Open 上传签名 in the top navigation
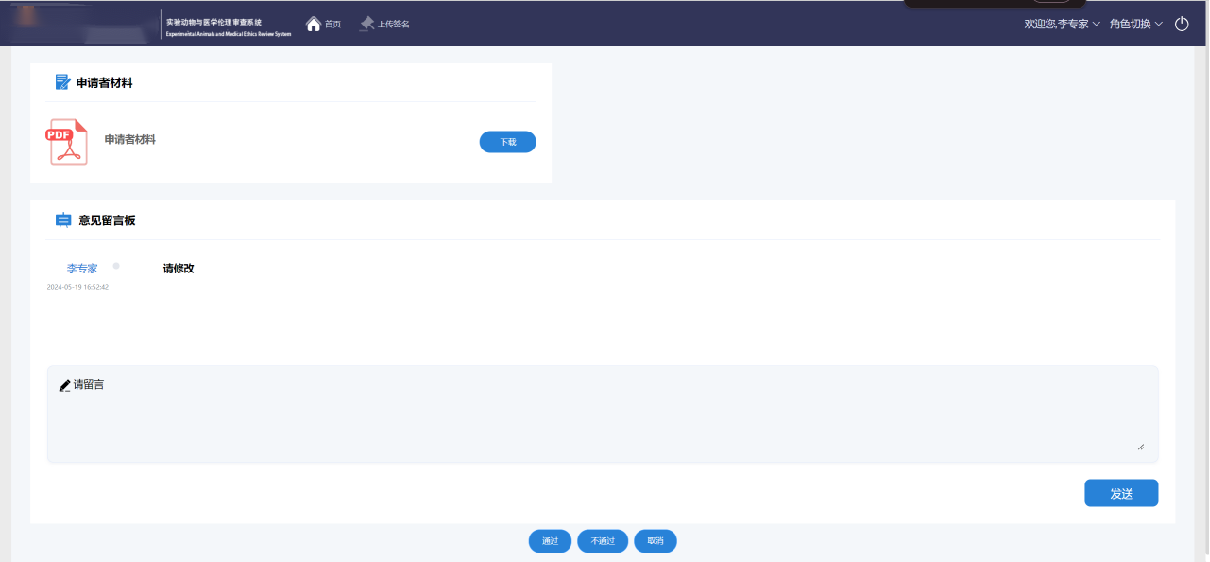The width and height of the screenshot is (1210, 562). click(x=393, y=23)
